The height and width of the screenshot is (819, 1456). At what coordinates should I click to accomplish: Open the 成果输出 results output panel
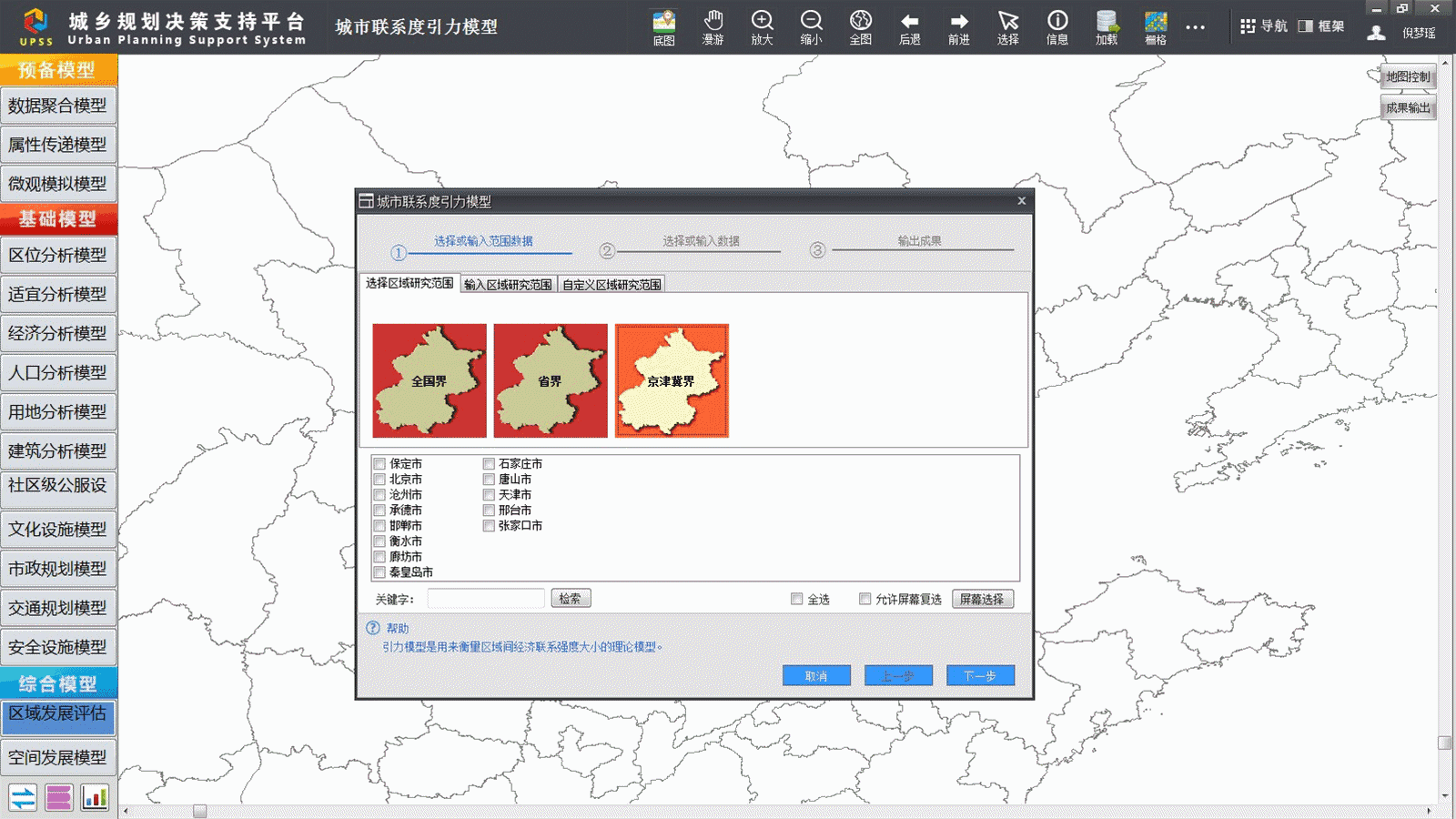point(1408,107)
